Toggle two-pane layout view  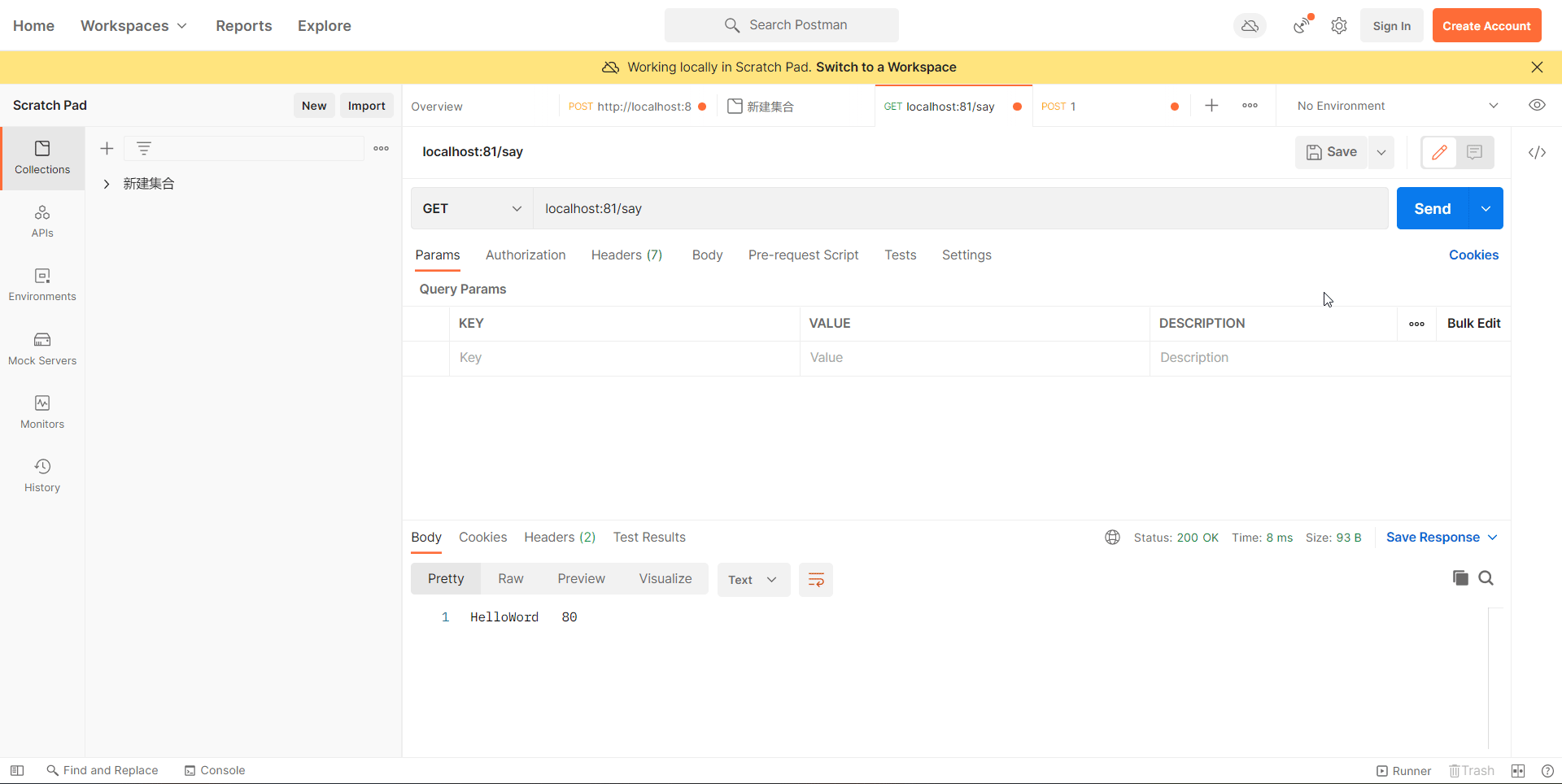pos(1518,771)
